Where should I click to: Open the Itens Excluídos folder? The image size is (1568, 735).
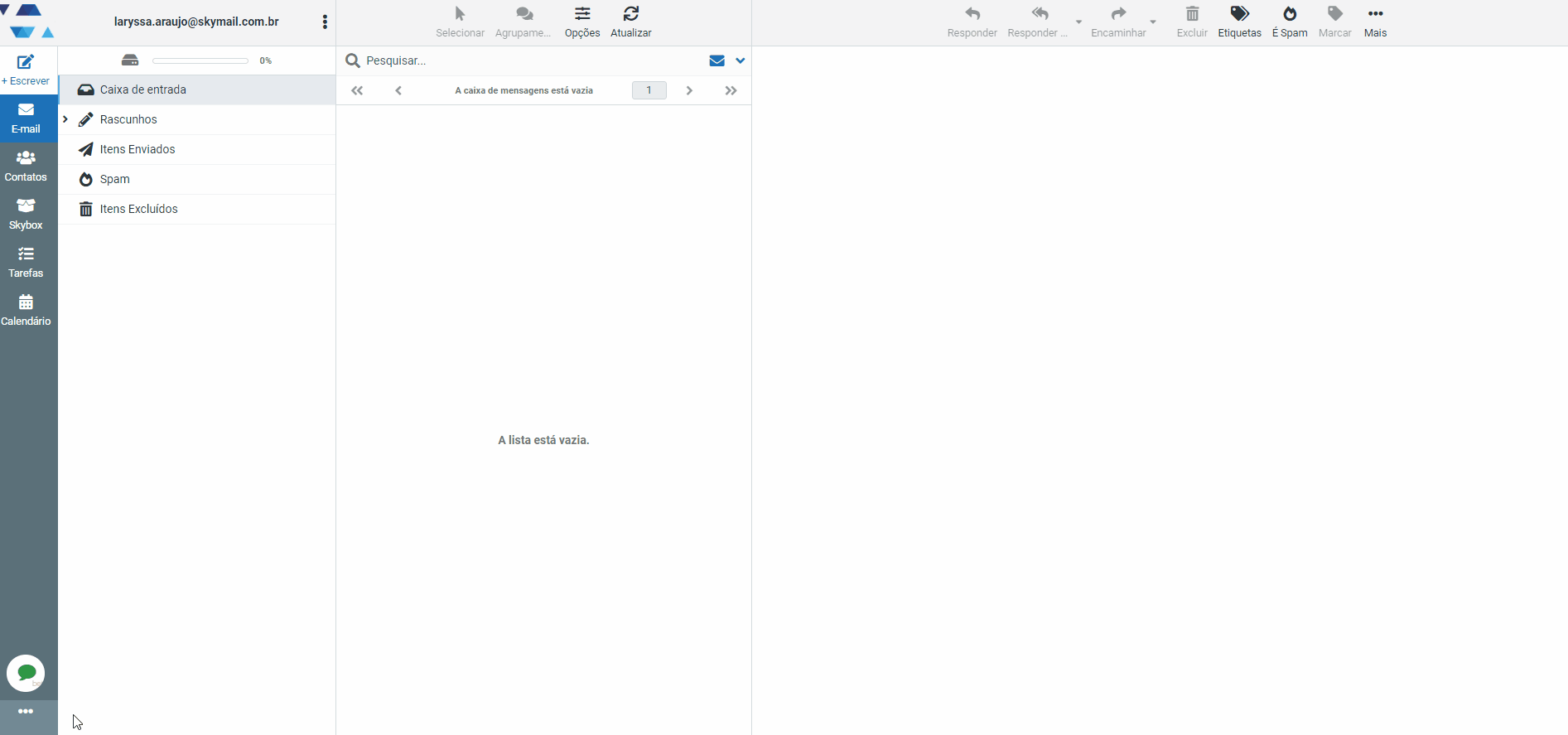coord(197,209)
